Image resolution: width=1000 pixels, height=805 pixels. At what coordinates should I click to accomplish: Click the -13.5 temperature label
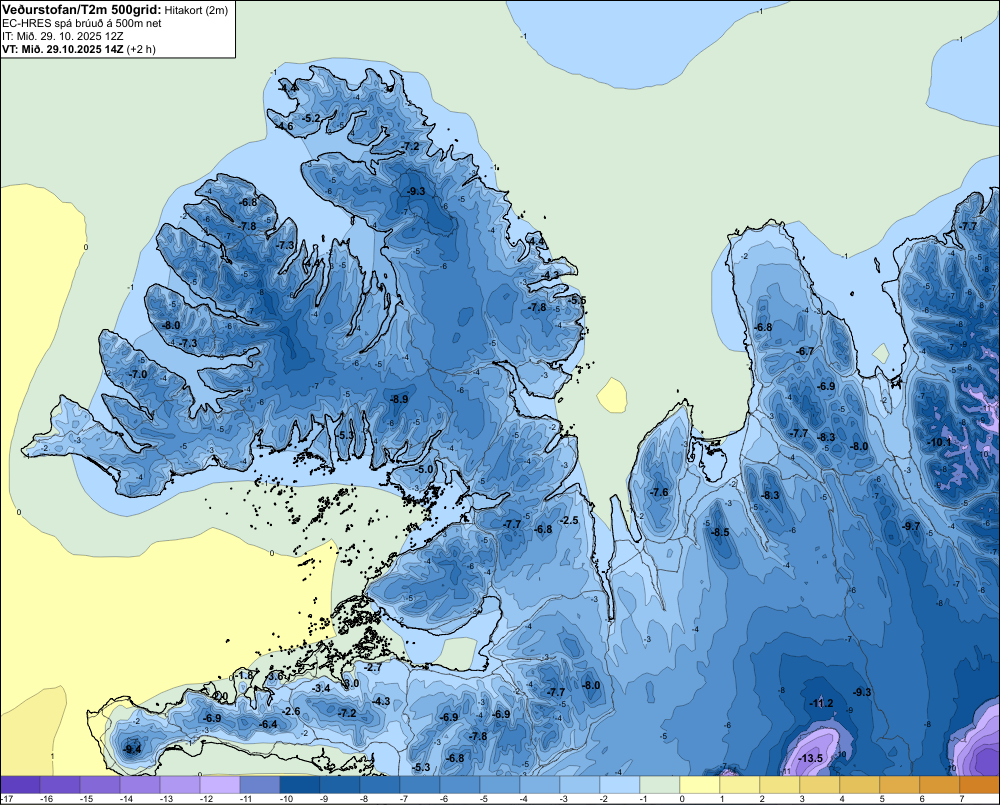click(x=811, y=758)
